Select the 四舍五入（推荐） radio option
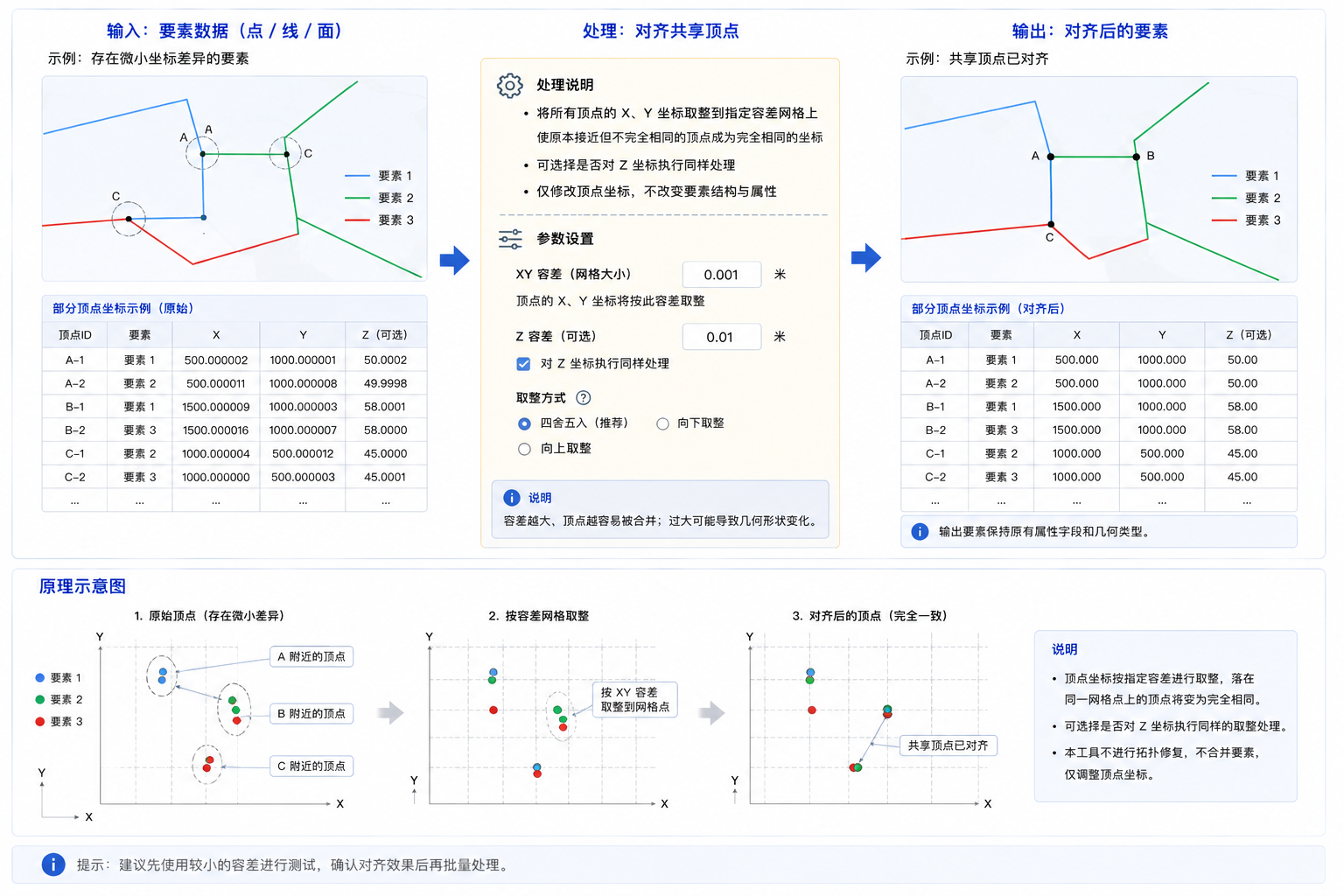This screenshot has width=1344, height=896. [524, 423]
